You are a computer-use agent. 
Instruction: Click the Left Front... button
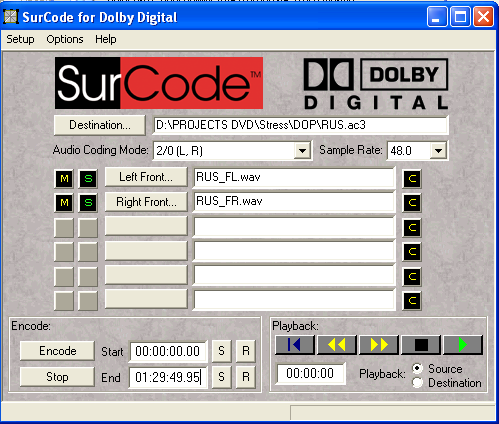coord(146,177)
